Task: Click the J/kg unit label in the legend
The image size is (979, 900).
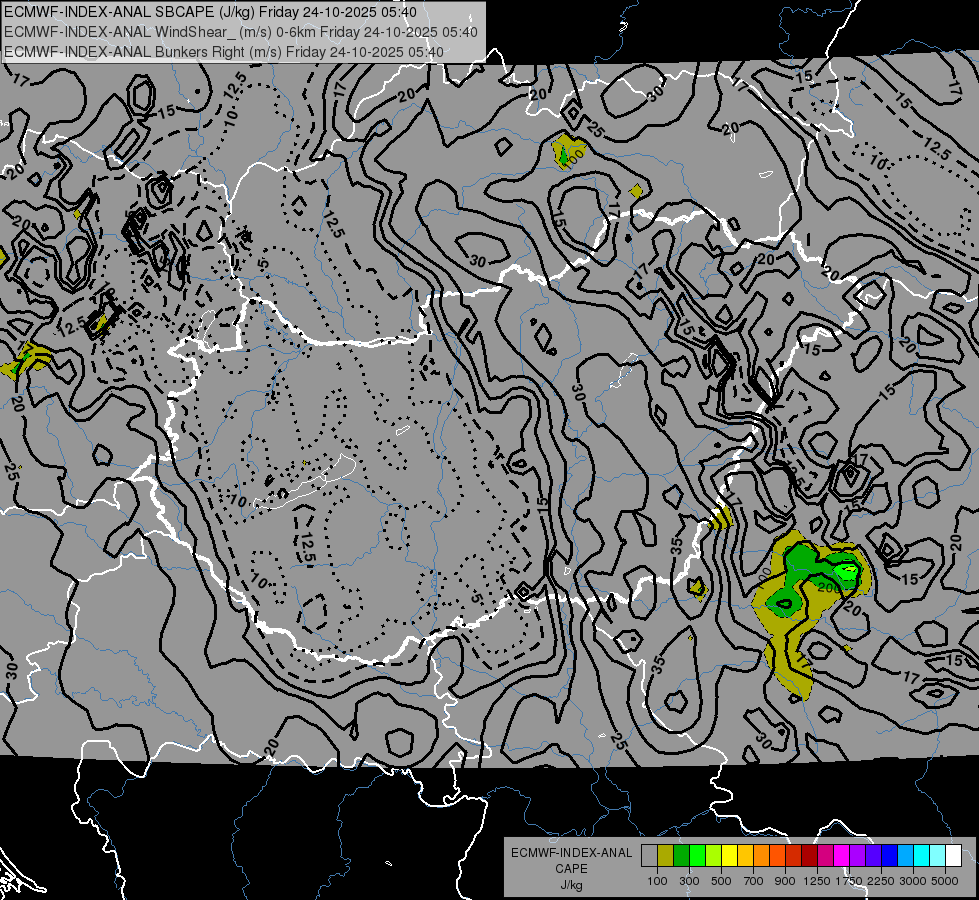Action: [x=571, y=885]
